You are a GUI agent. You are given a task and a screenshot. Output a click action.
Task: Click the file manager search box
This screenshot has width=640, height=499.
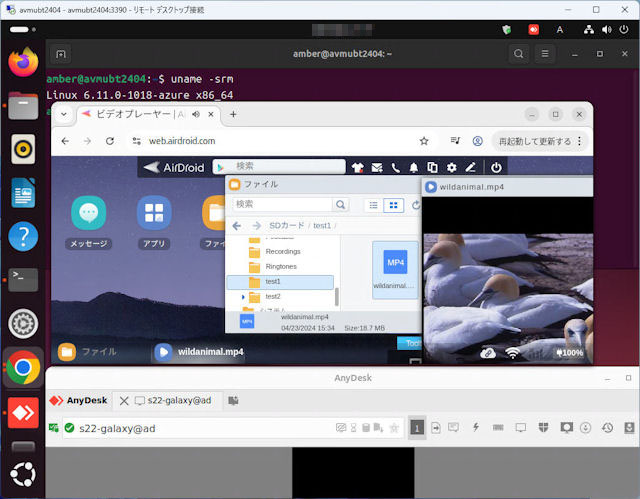pos(282,204)
